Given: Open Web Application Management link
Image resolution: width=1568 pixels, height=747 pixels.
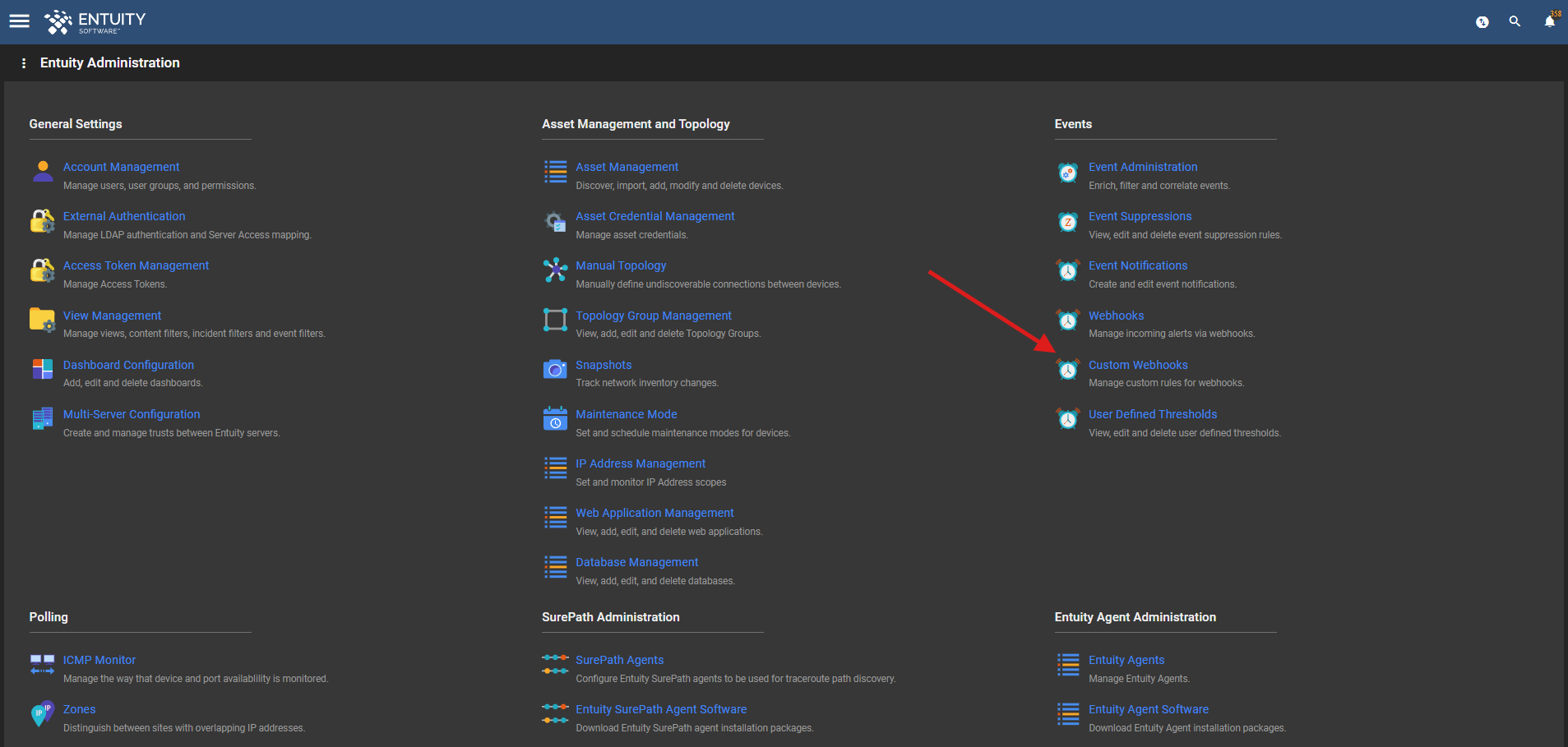Looking at the screenshot, I should click(x=654, y=513).
